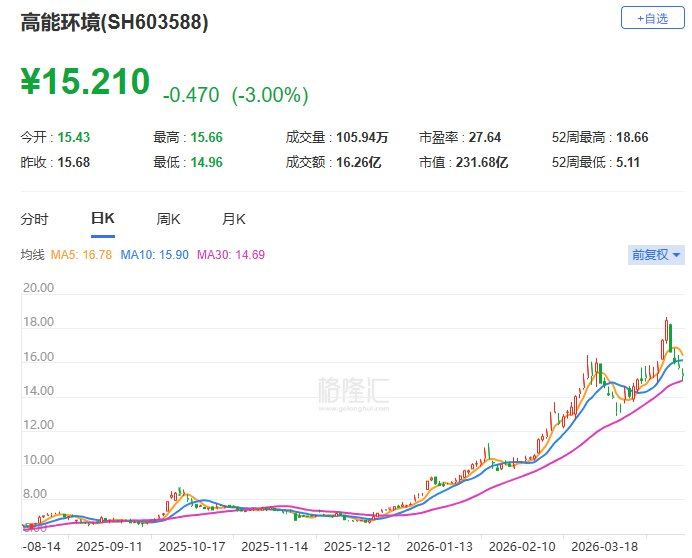Add stock with the +自选 button
Viewport: 692px width, 558px height.
tap(652, 19)
